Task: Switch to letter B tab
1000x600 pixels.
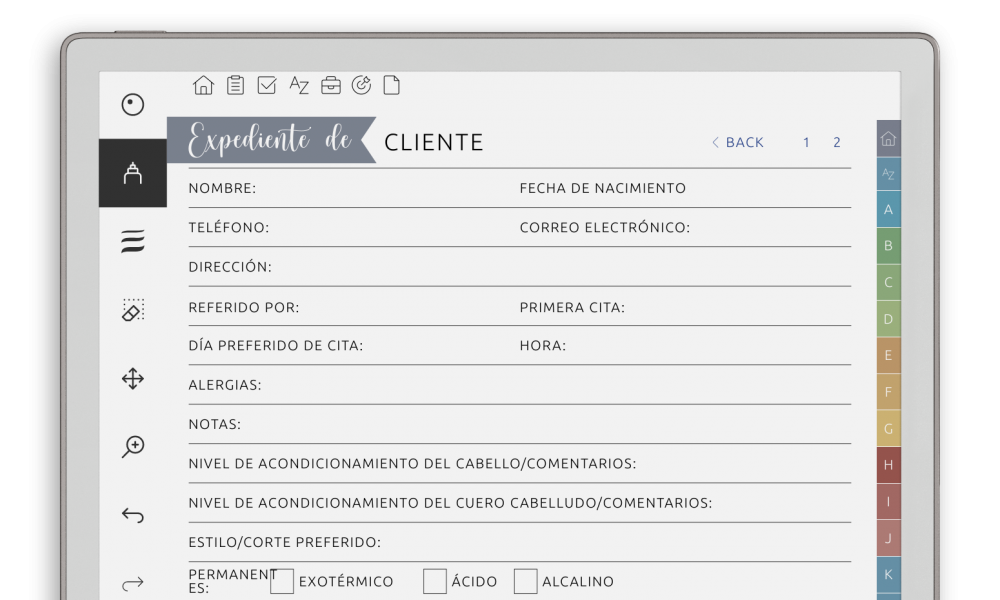Action: (888, 245)
